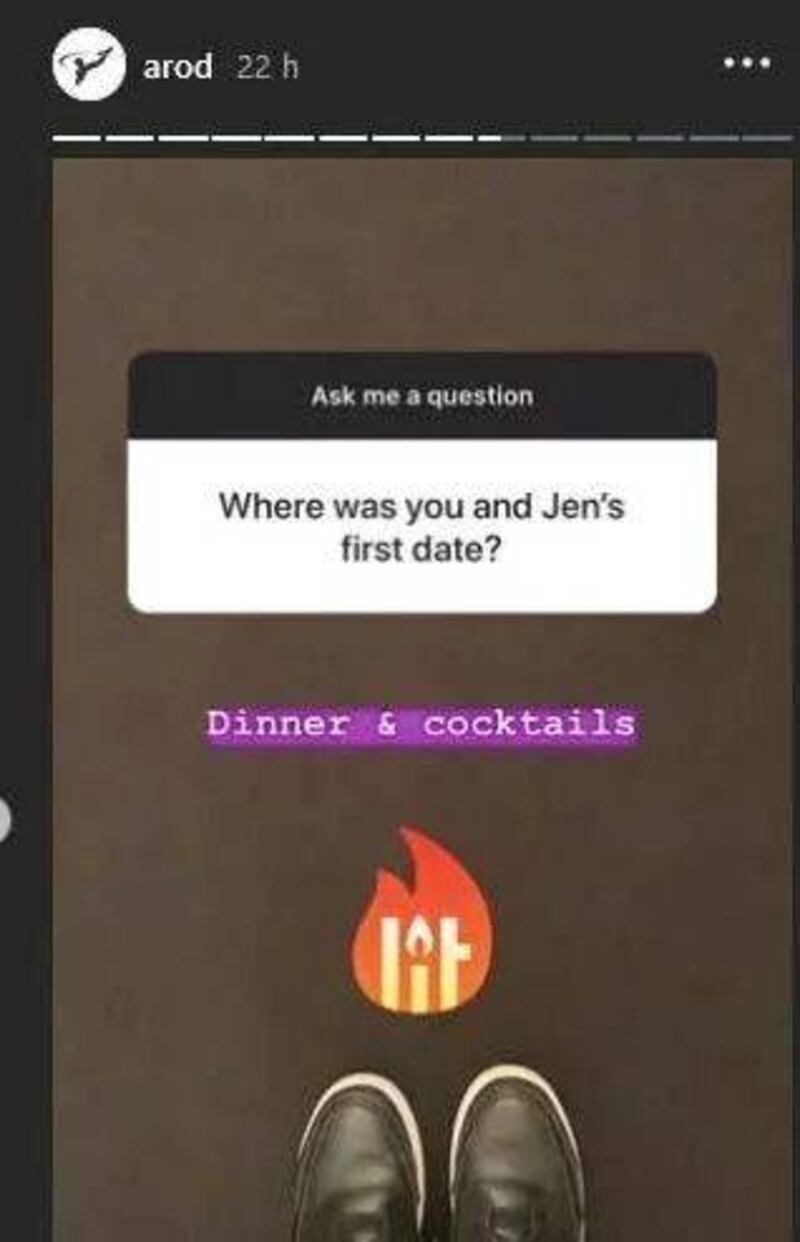Open the three-dot more options menu

747,64
